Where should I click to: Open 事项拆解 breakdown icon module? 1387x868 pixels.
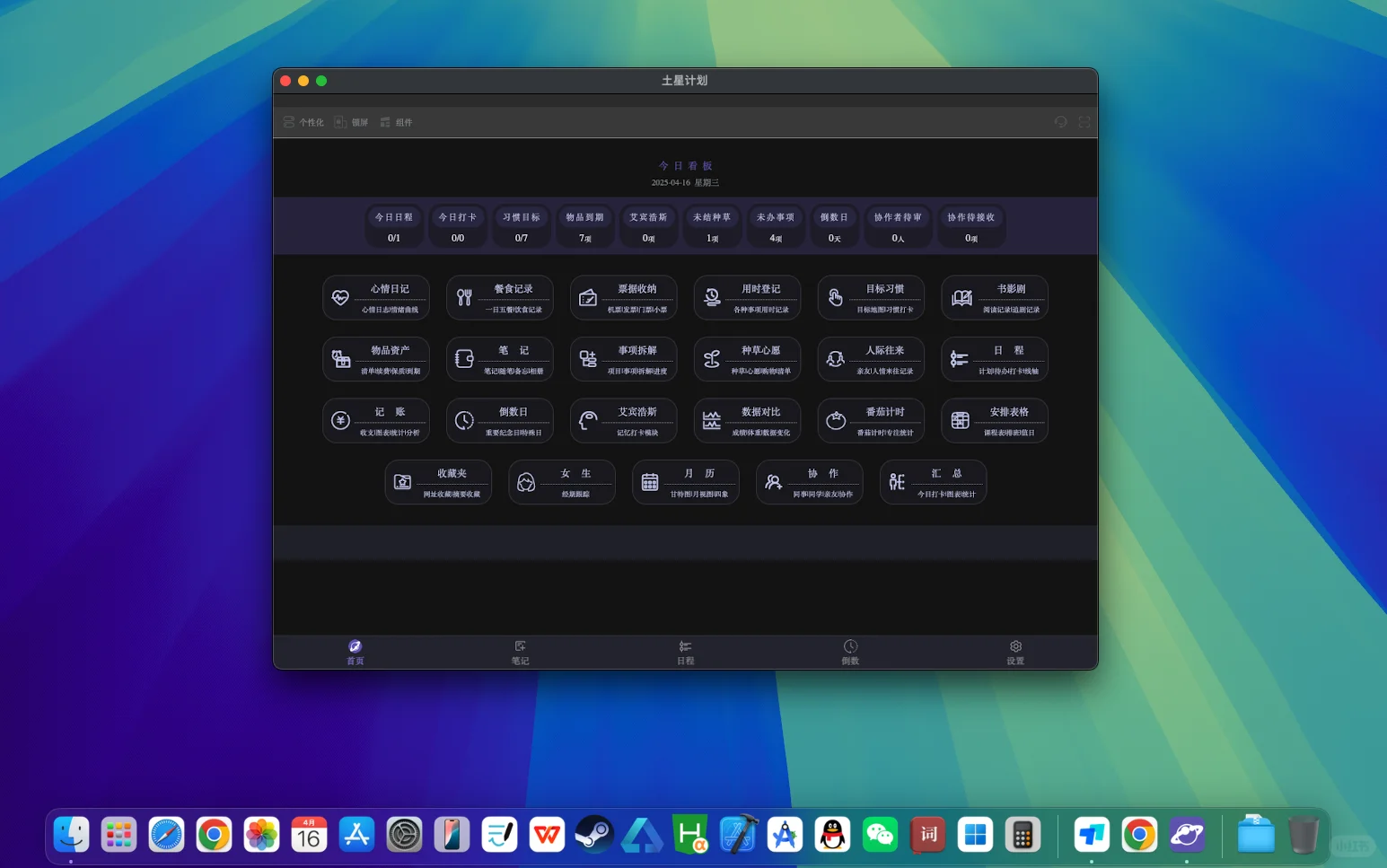tap(624, 359)
